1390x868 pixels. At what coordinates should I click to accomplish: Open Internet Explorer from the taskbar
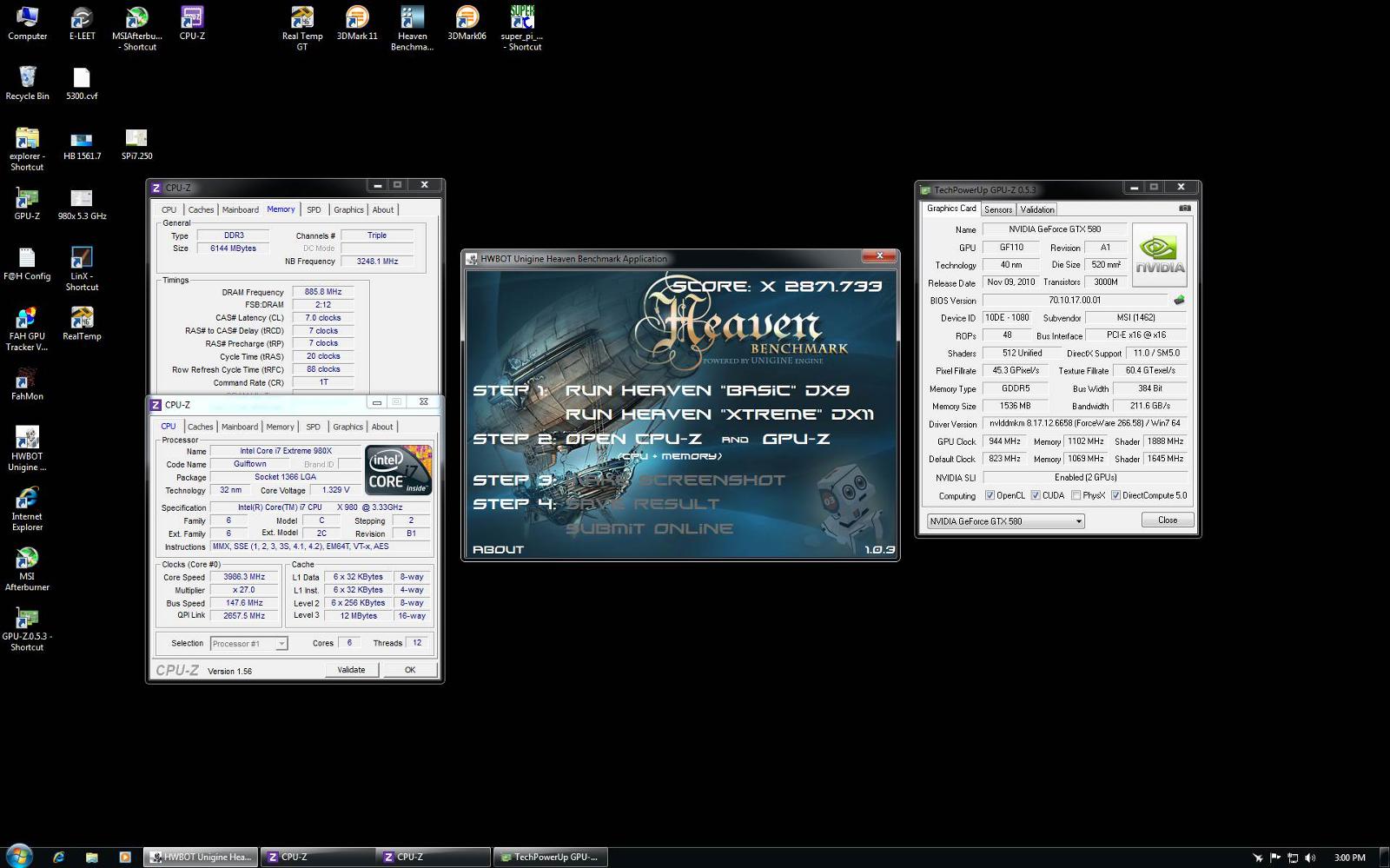click(58, 857)
